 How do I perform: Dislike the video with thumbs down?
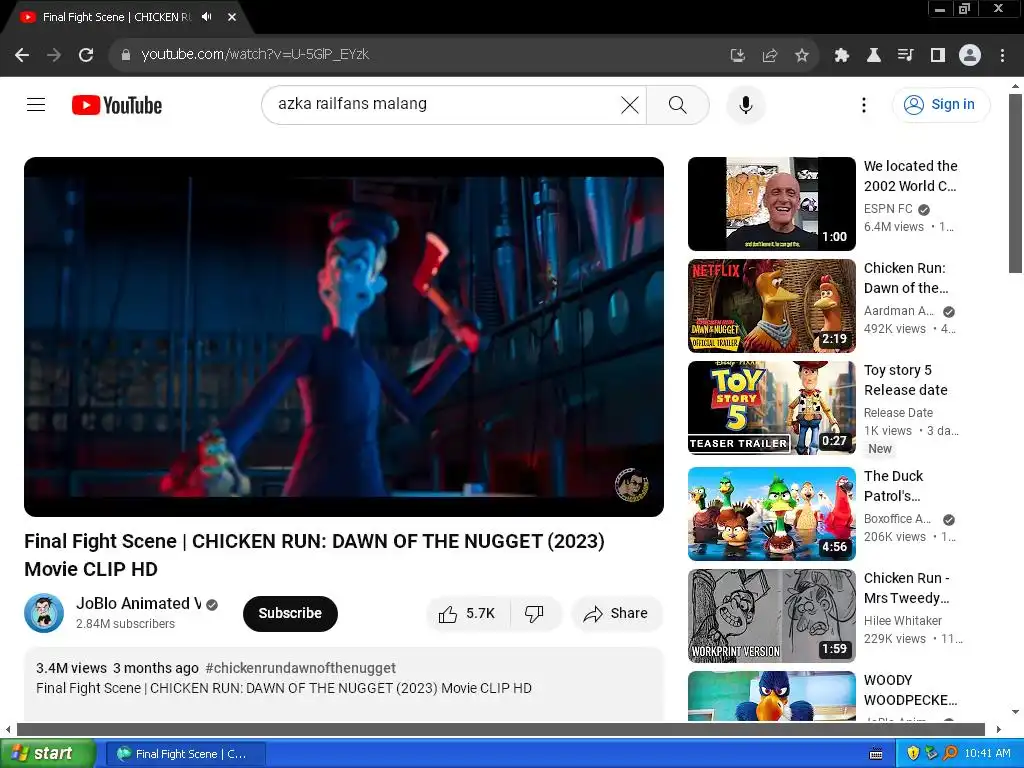pos(534,614)
